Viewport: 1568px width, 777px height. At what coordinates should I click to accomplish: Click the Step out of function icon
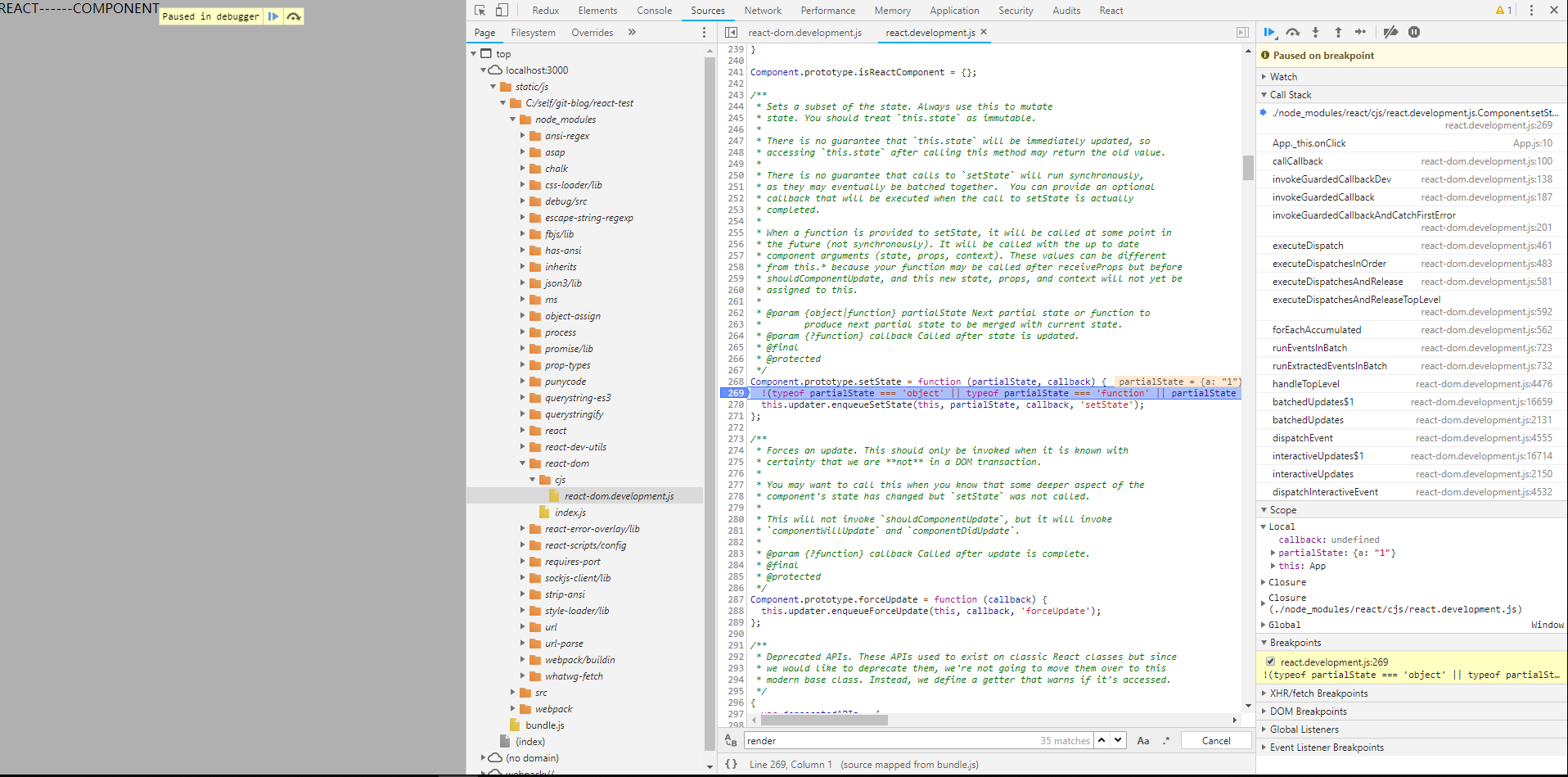(x=1338, y=33)
